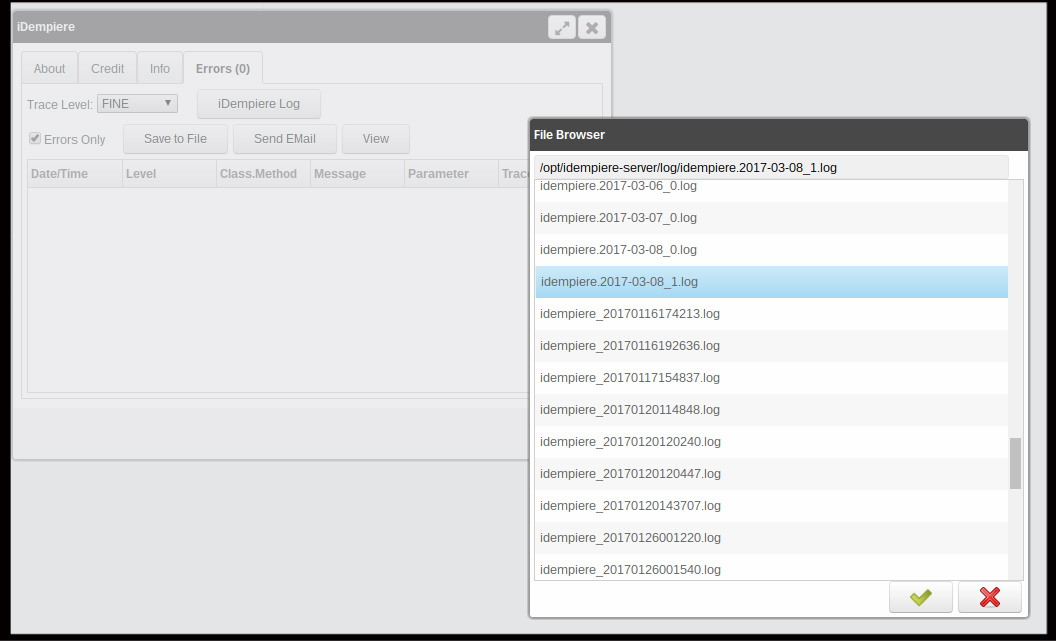The image size is (1056, 641).
Task: Select idempiere.2017-03-08_1.log
Action: point(772,281)
